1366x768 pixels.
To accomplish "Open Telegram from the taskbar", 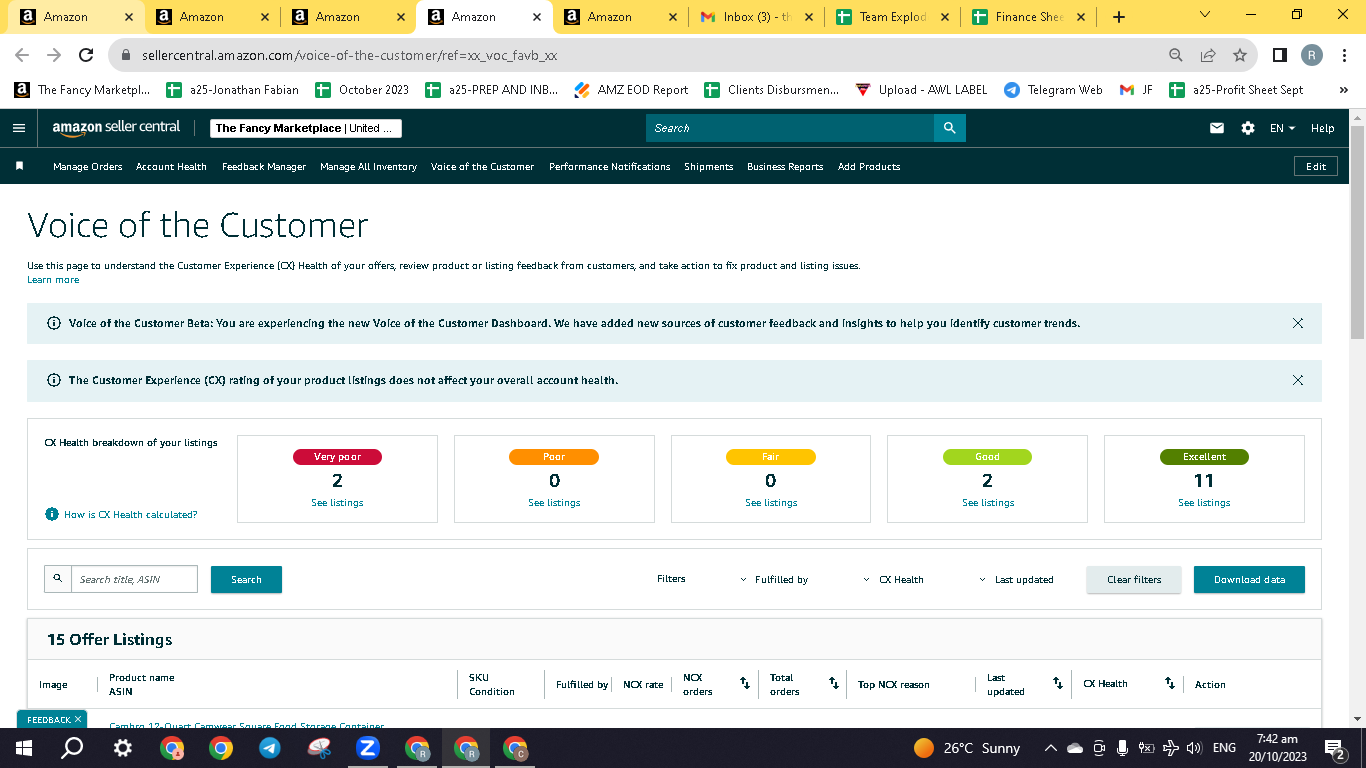I will pyautogui.click(x=269, y=748).
